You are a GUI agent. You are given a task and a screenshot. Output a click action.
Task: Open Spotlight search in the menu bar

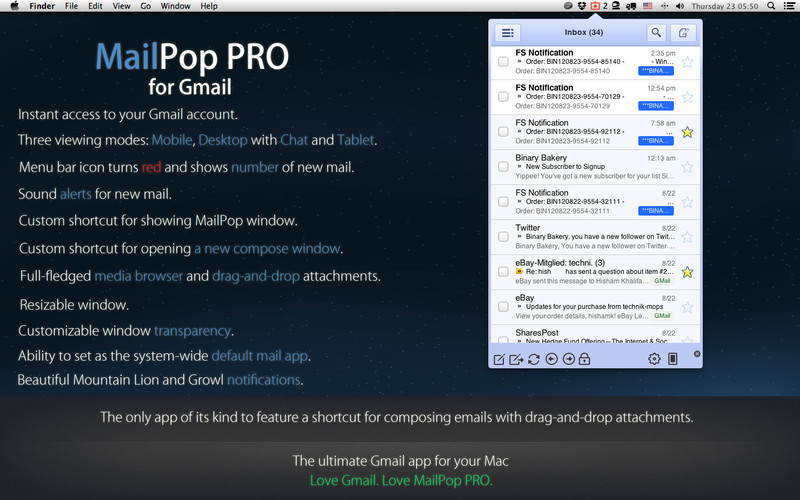coord(771,6)
